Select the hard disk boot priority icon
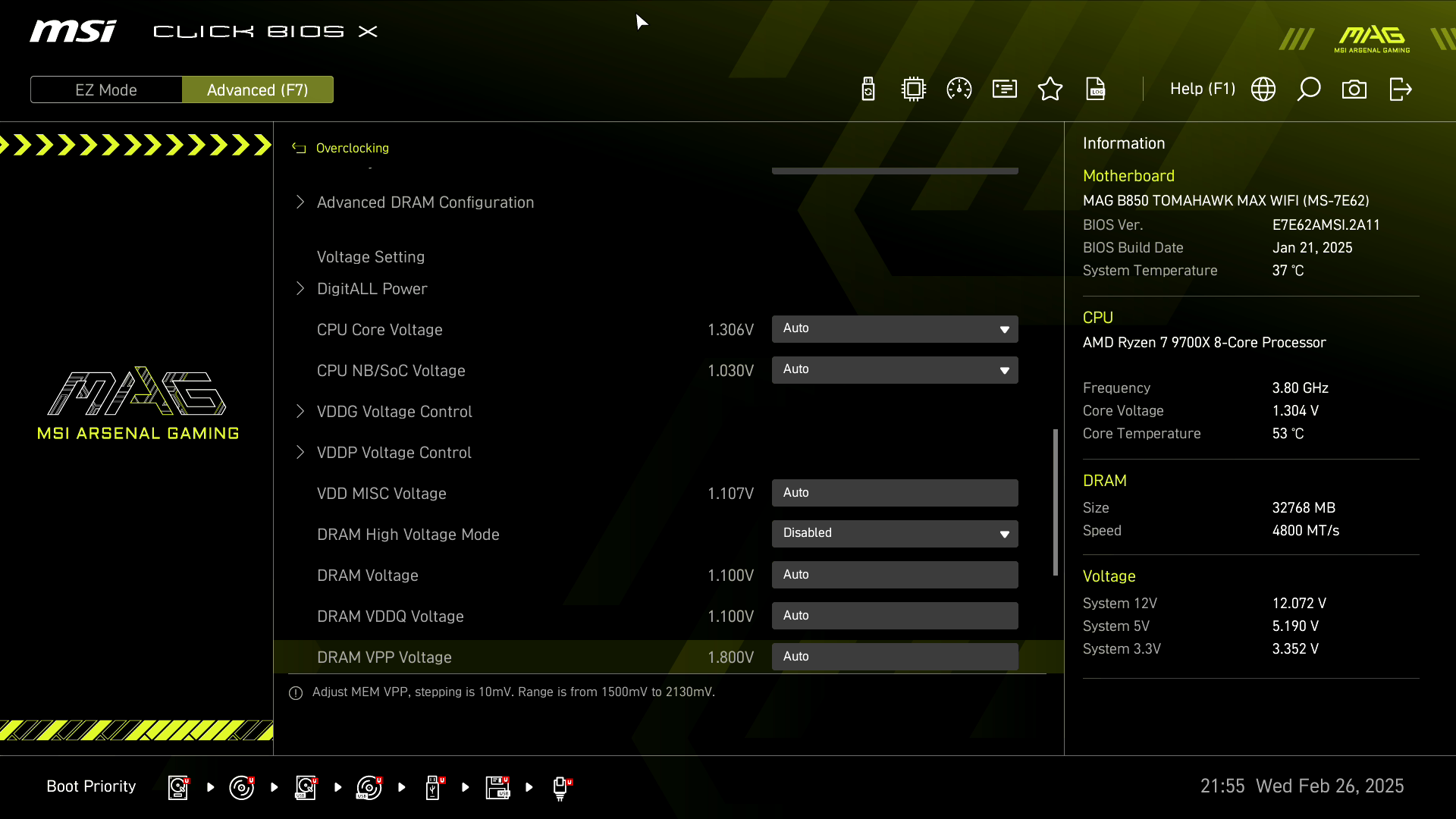The height and width of the screenshot is (819, 1456). (177, 787)
